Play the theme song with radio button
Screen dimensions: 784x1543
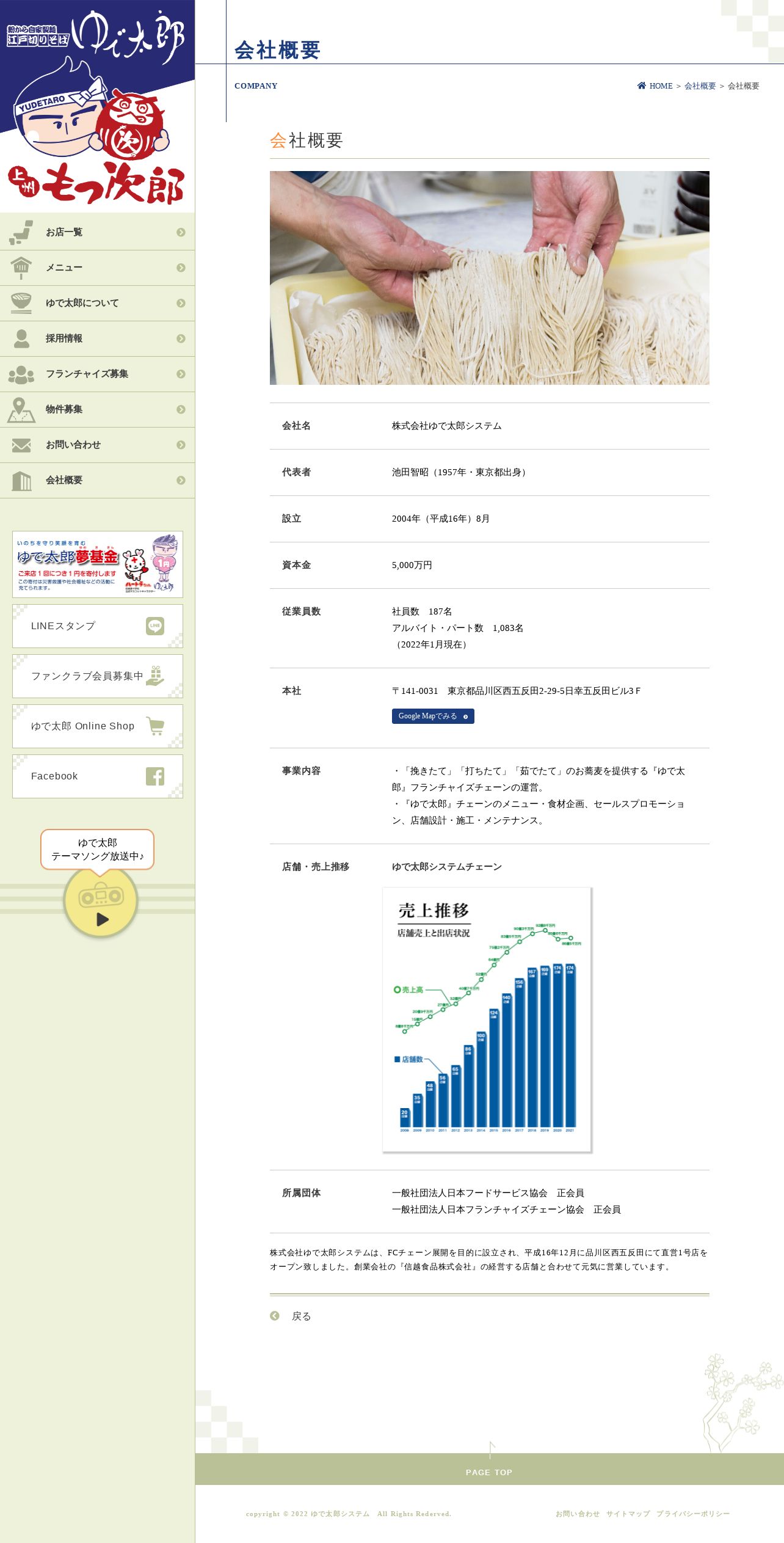pos(101,902)
